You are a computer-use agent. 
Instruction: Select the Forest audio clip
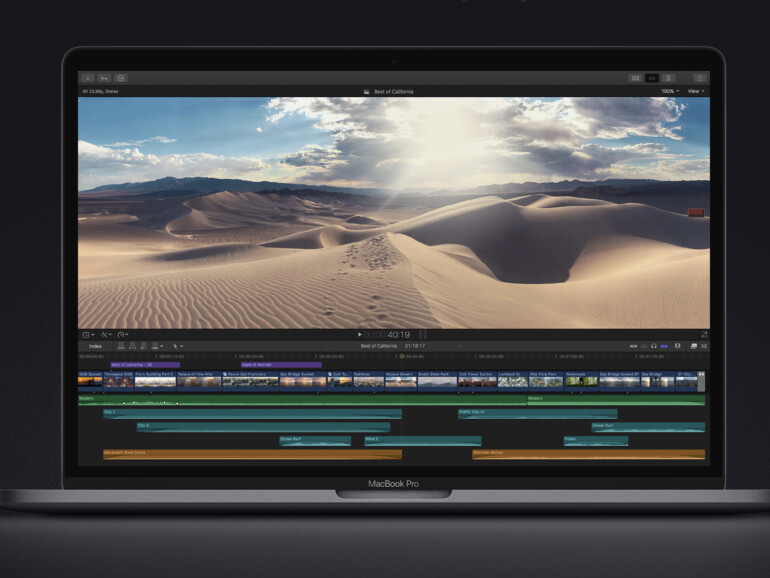pyautogui.click(x=596, y=441)
